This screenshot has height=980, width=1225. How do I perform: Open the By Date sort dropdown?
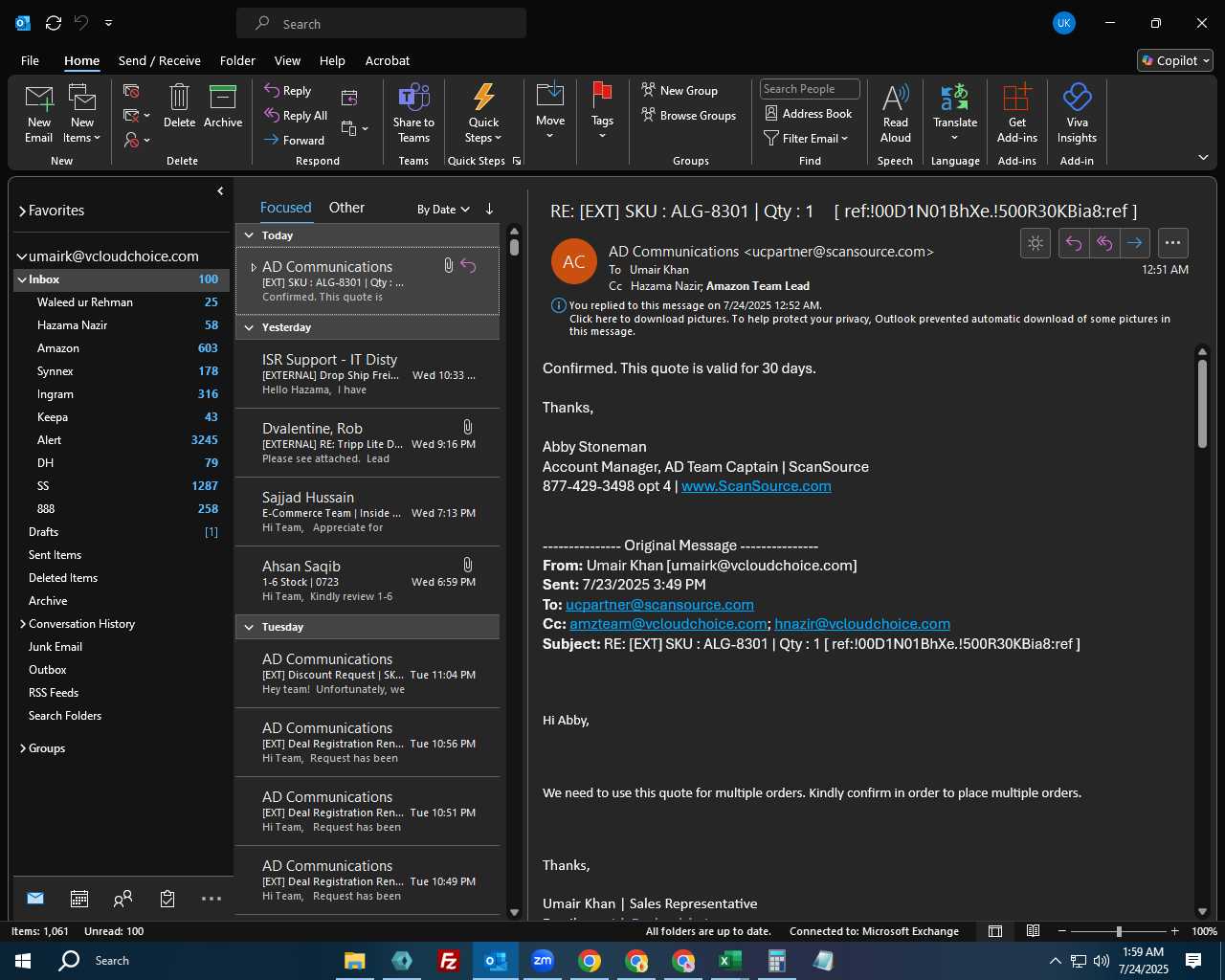(443, 209)
